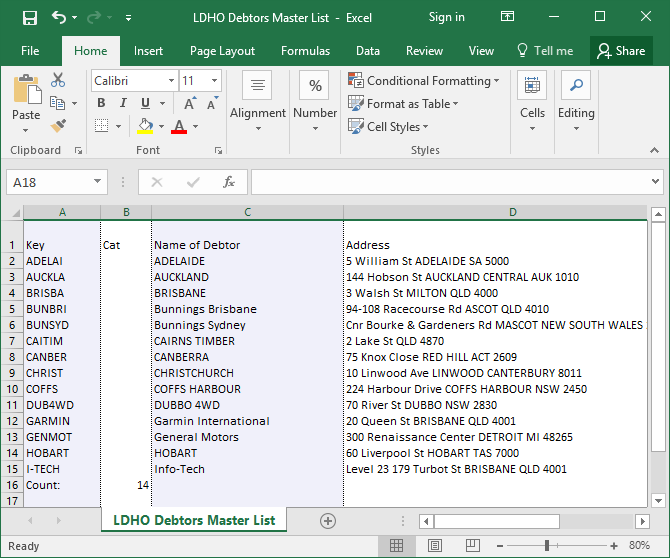Click the Copy icon
Viewport: 670px width, 558px height.
click(x=58, y=103)
